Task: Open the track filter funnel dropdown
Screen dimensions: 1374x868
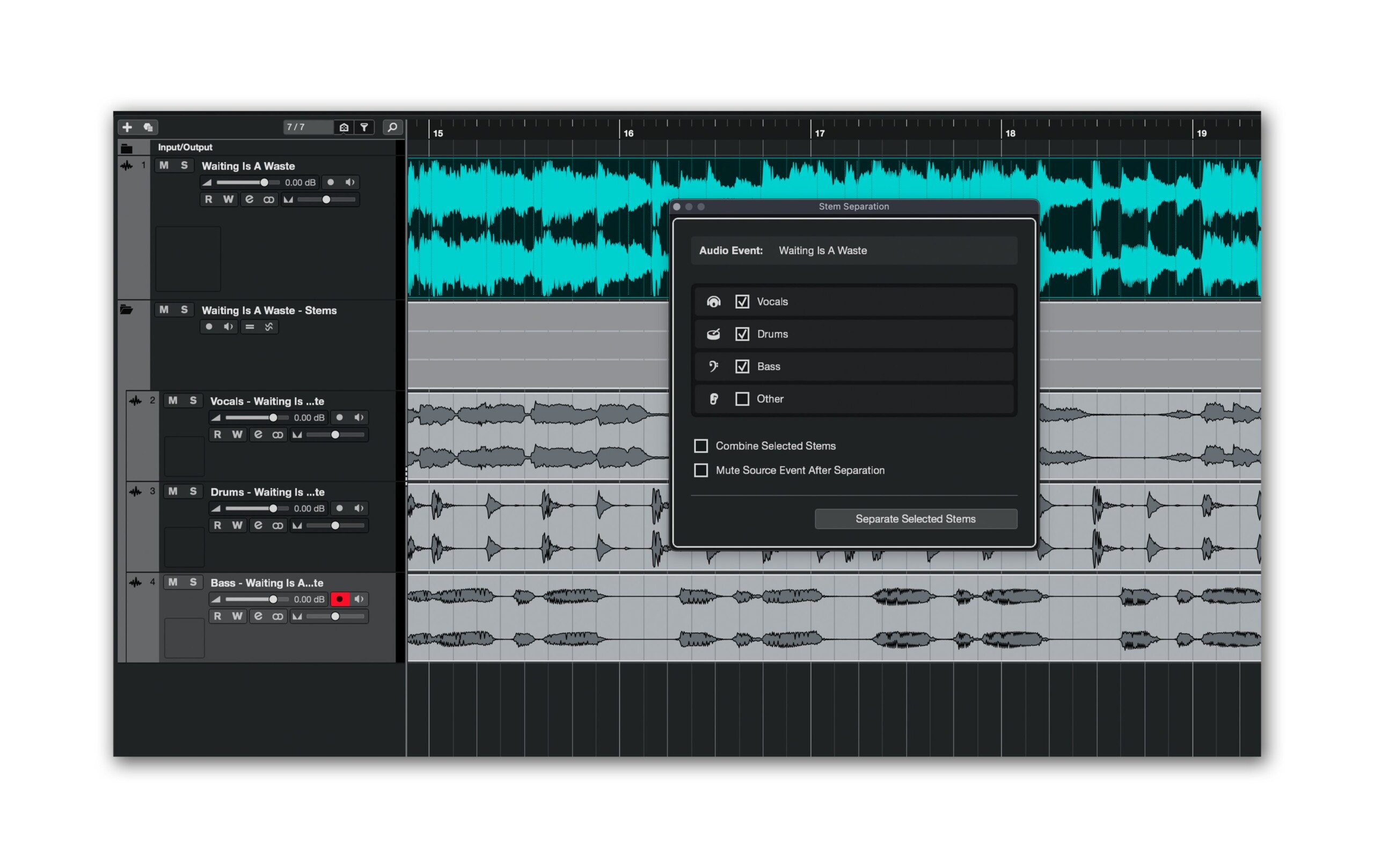Action: (365, 128)
